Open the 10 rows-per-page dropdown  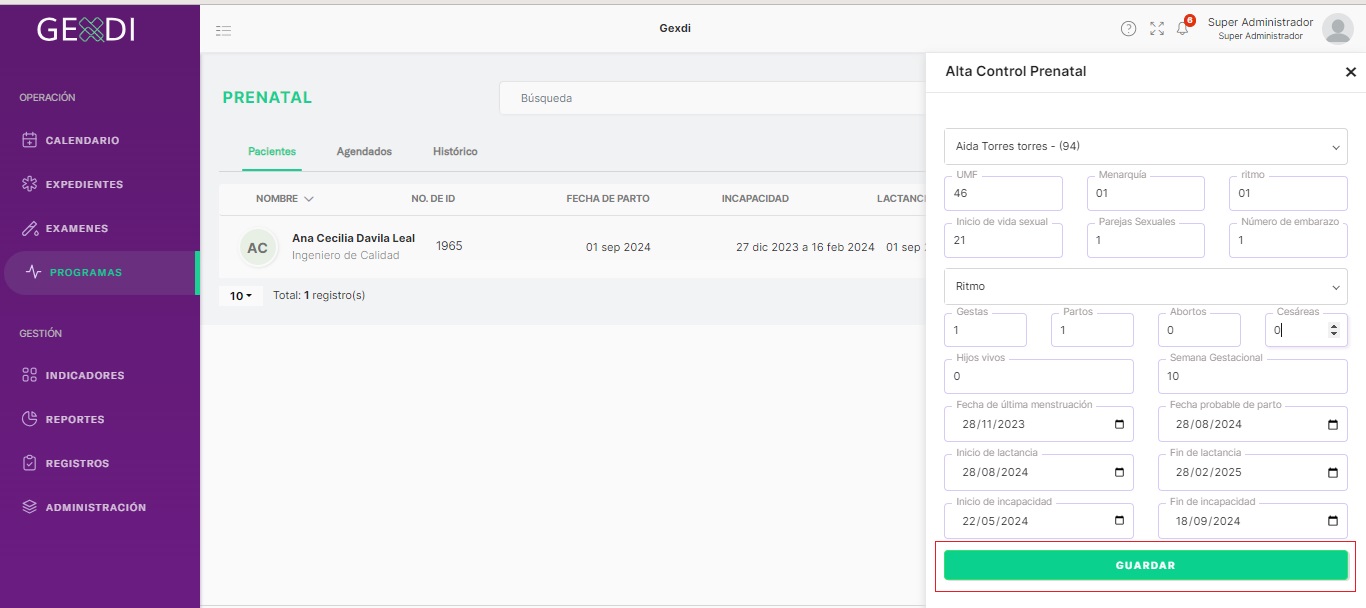click(241, 296)
